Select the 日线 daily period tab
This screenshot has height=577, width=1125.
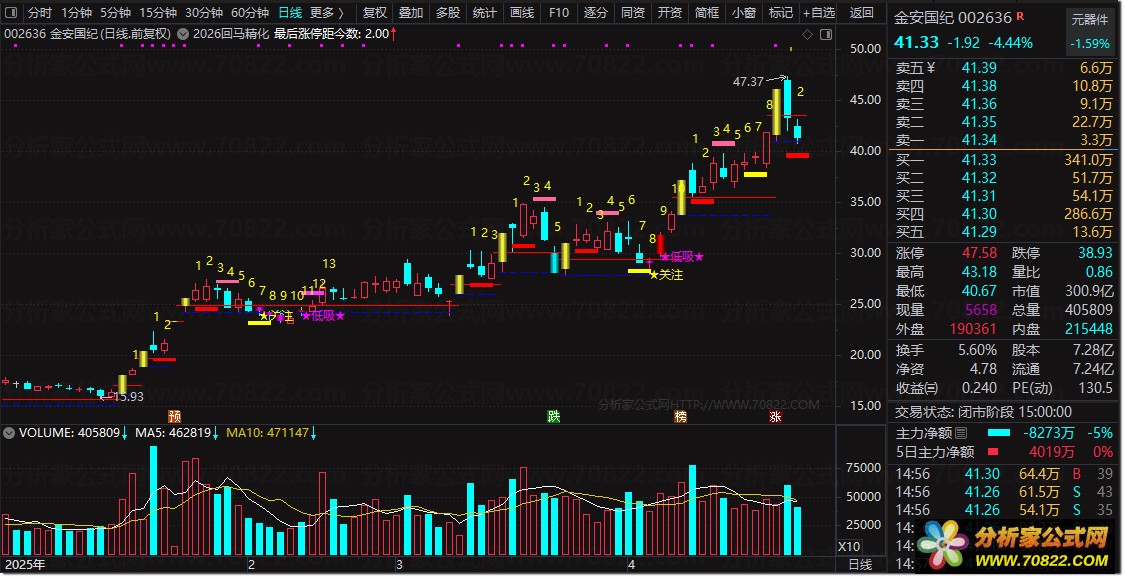[290, 13]
